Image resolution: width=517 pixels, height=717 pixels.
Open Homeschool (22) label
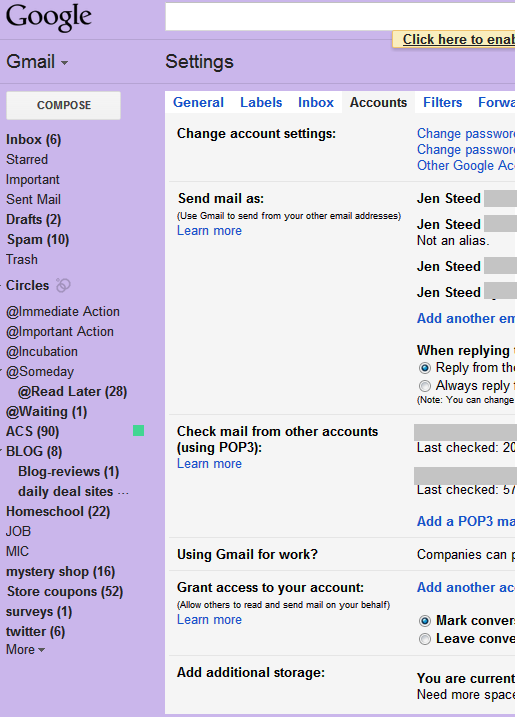point(58,512)
